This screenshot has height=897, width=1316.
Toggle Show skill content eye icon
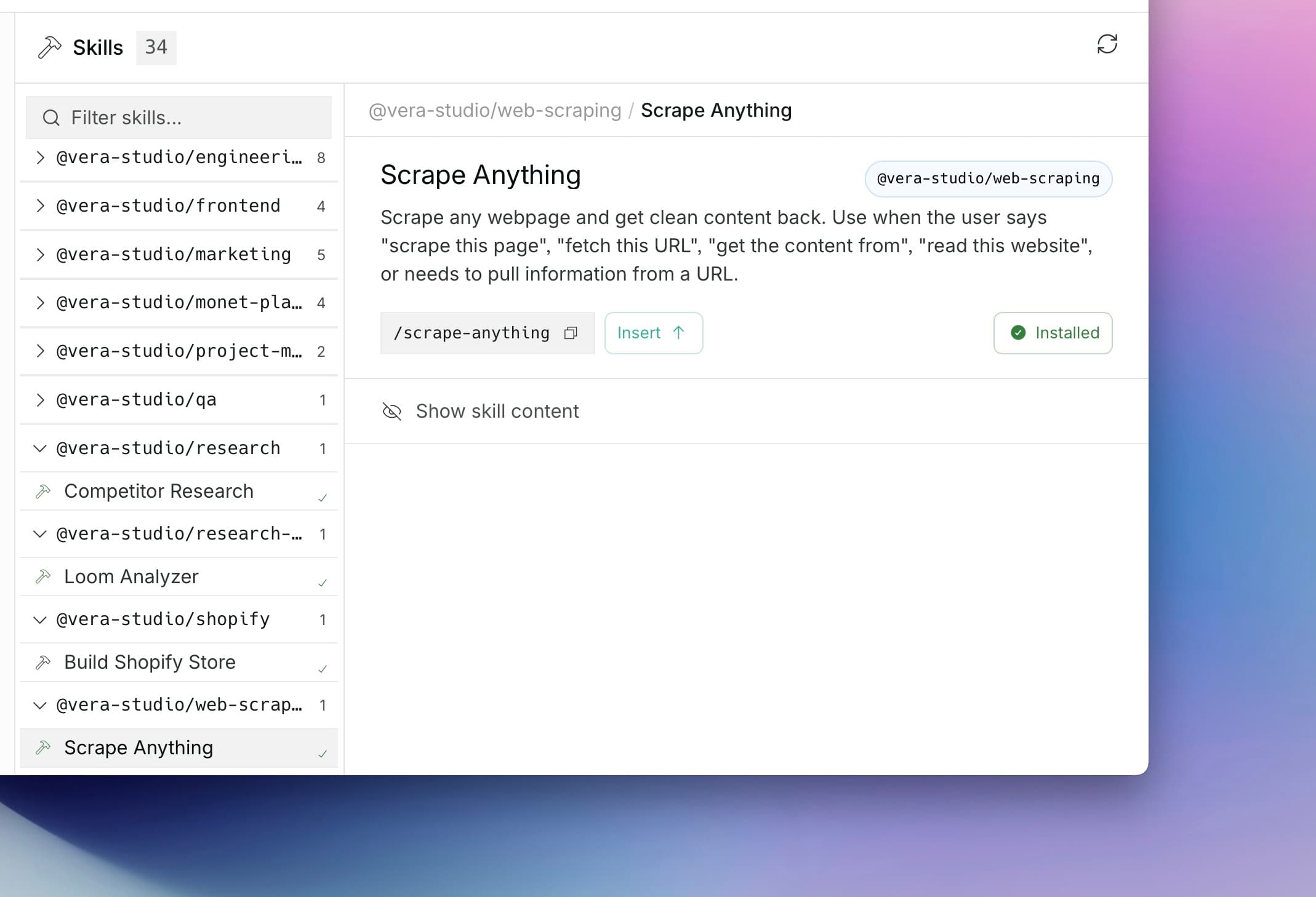(392, 411)
